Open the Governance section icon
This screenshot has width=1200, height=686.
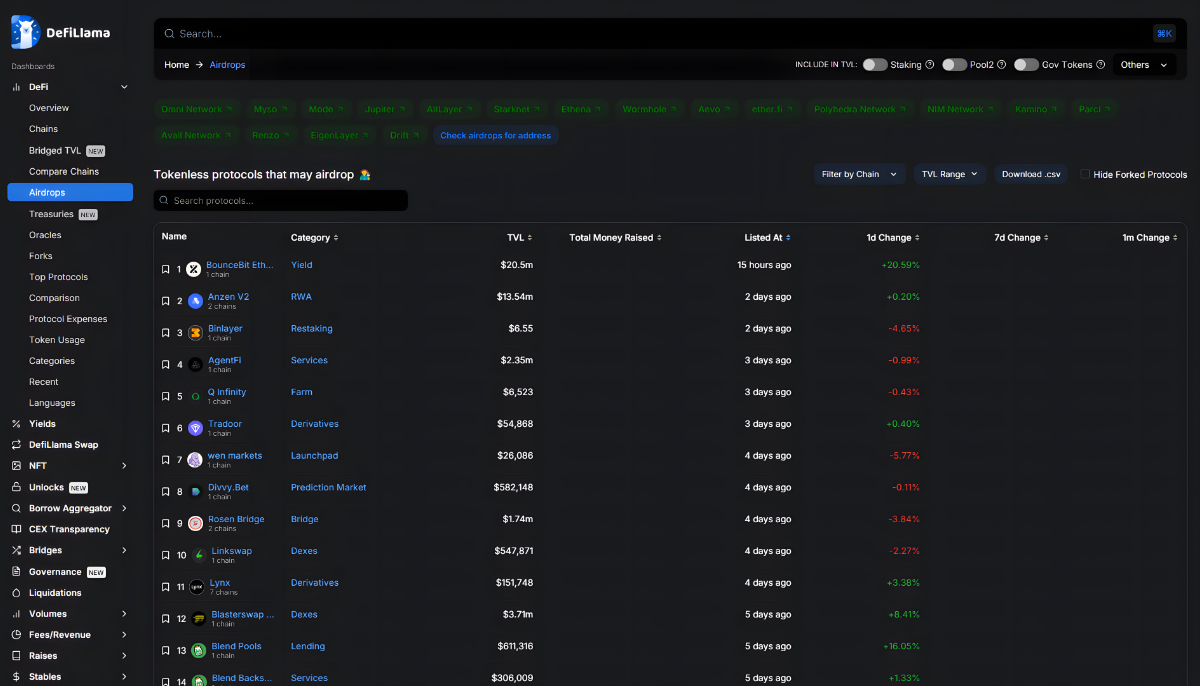tap(14, 571)
